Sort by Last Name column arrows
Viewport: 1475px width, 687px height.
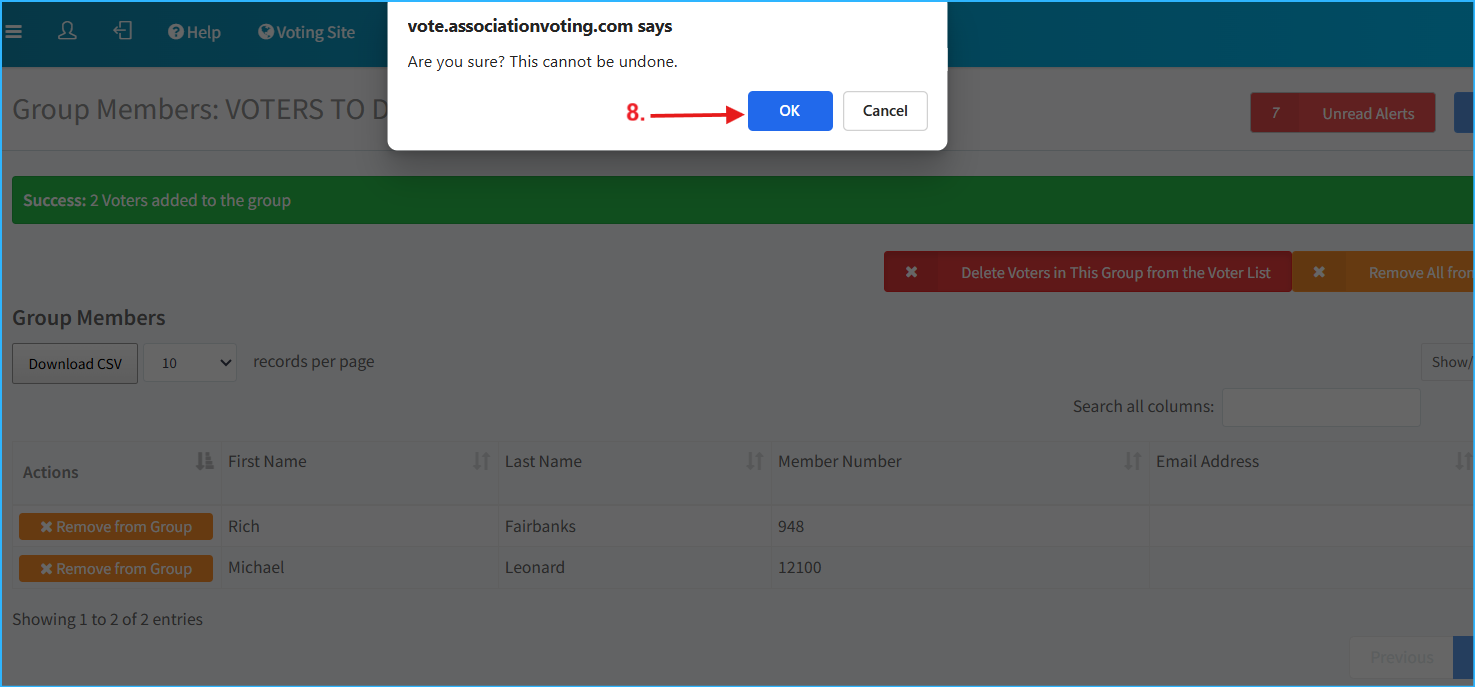[755, 461]
